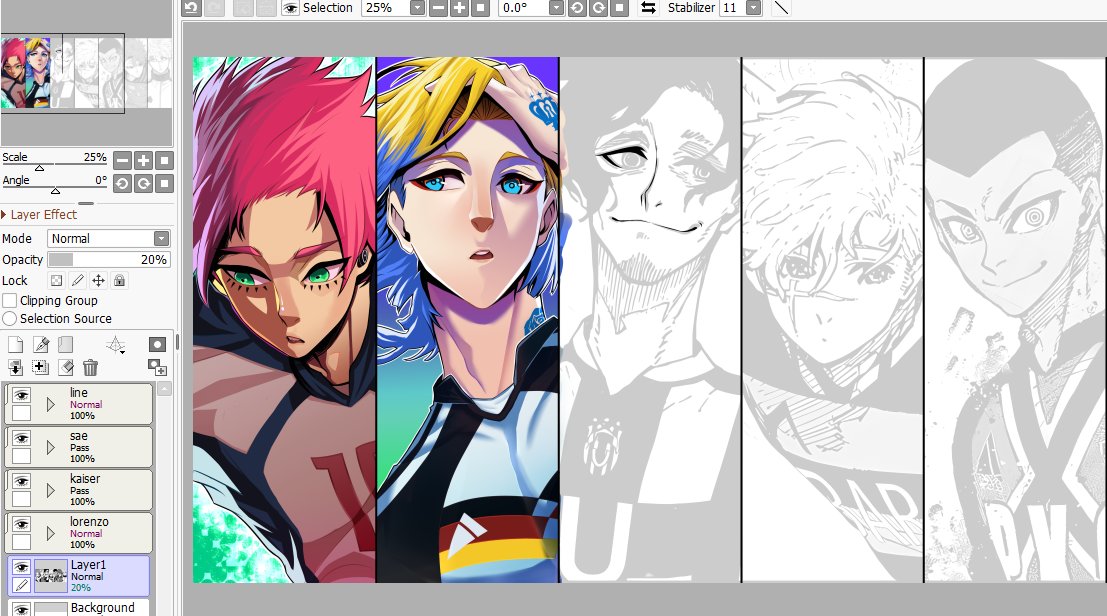Merge layer down with arrow icon
The image size is (1107, 616).
(x=15, y=368)
